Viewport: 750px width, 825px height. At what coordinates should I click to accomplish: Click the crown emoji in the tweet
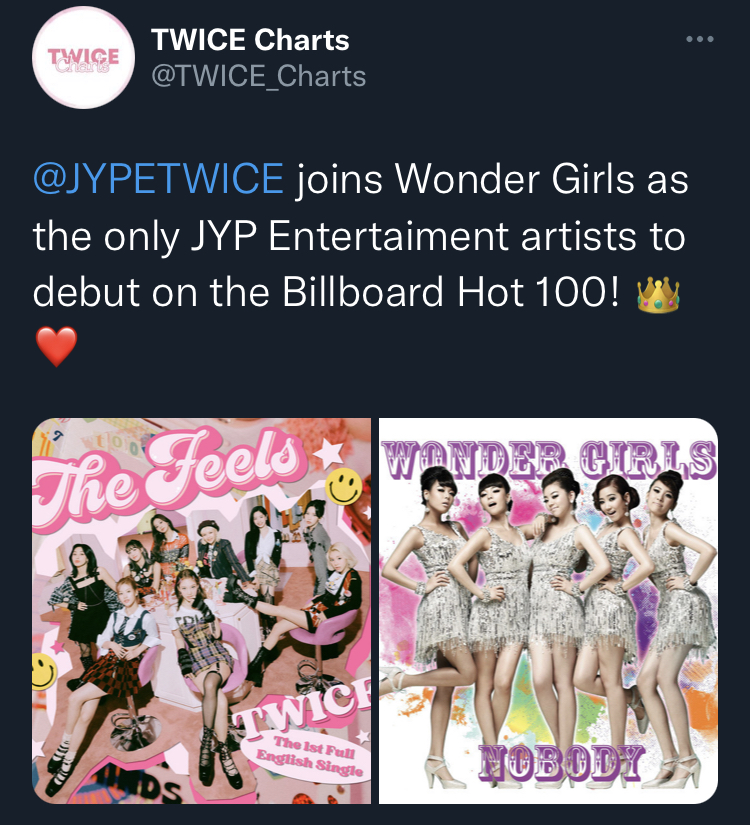point(658,295)
